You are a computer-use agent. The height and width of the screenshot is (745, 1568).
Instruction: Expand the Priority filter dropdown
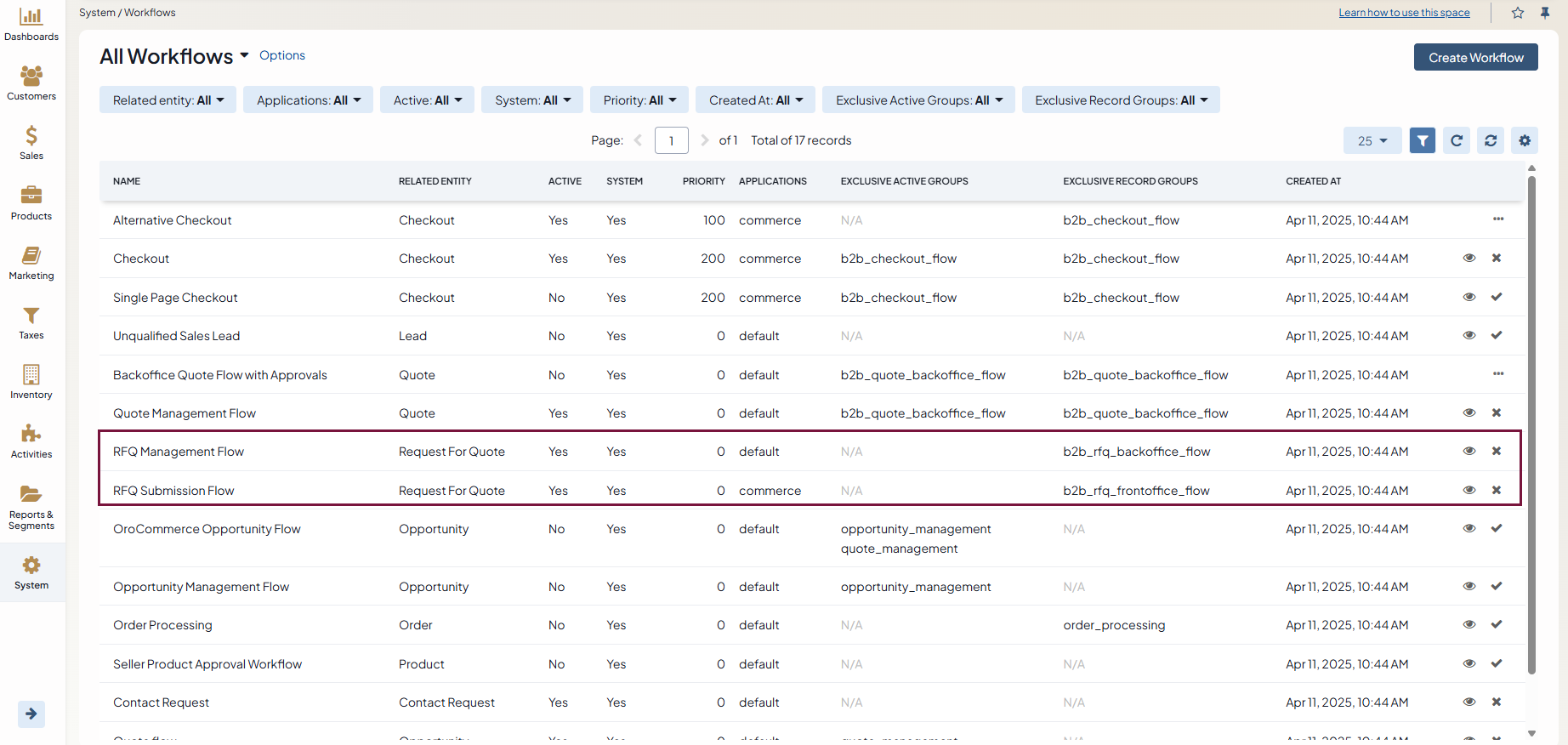click(x=639, y=100)
